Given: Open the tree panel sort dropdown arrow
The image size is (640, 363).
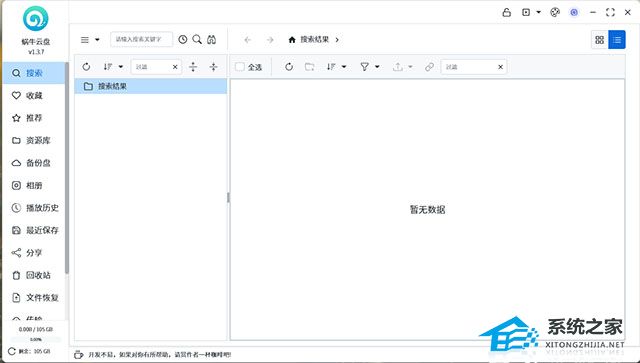Looking at the screenshot, I should (x=121, y=67).
